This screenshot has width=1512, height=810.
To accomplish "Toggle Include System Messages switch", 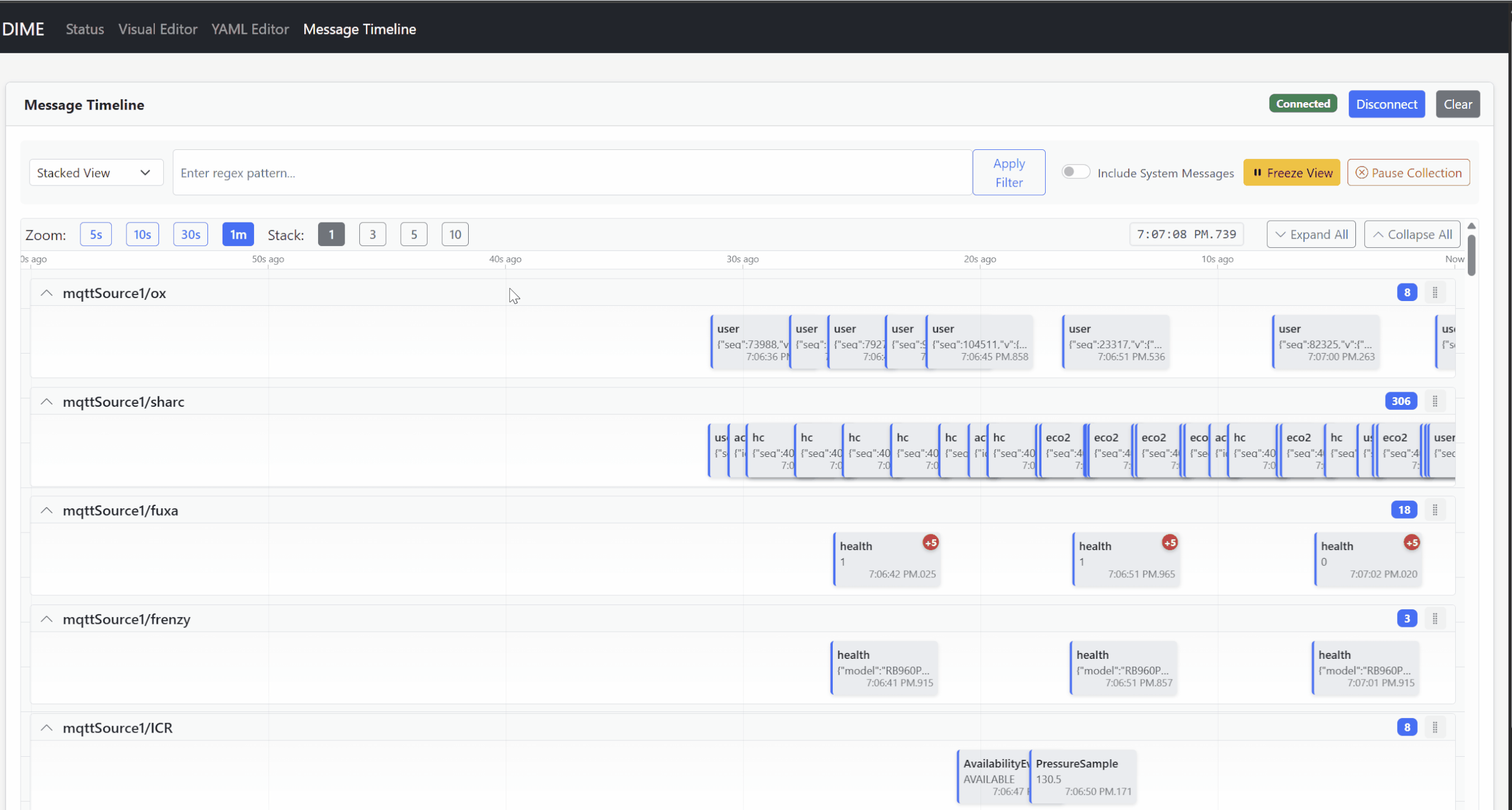I will 1075,172.
